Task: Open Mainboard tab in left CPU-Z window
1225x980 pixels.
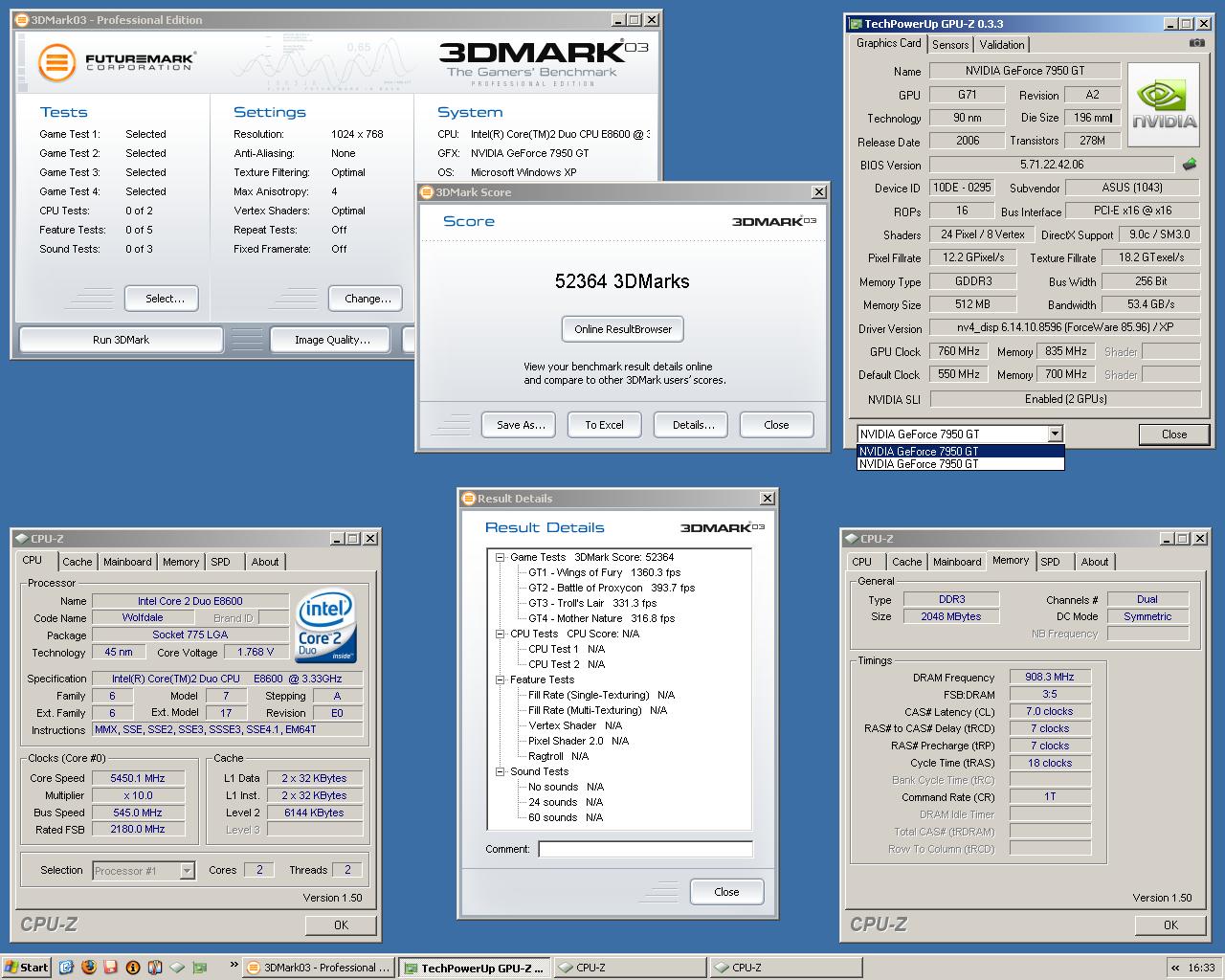Action: click(x=127, y=562)
